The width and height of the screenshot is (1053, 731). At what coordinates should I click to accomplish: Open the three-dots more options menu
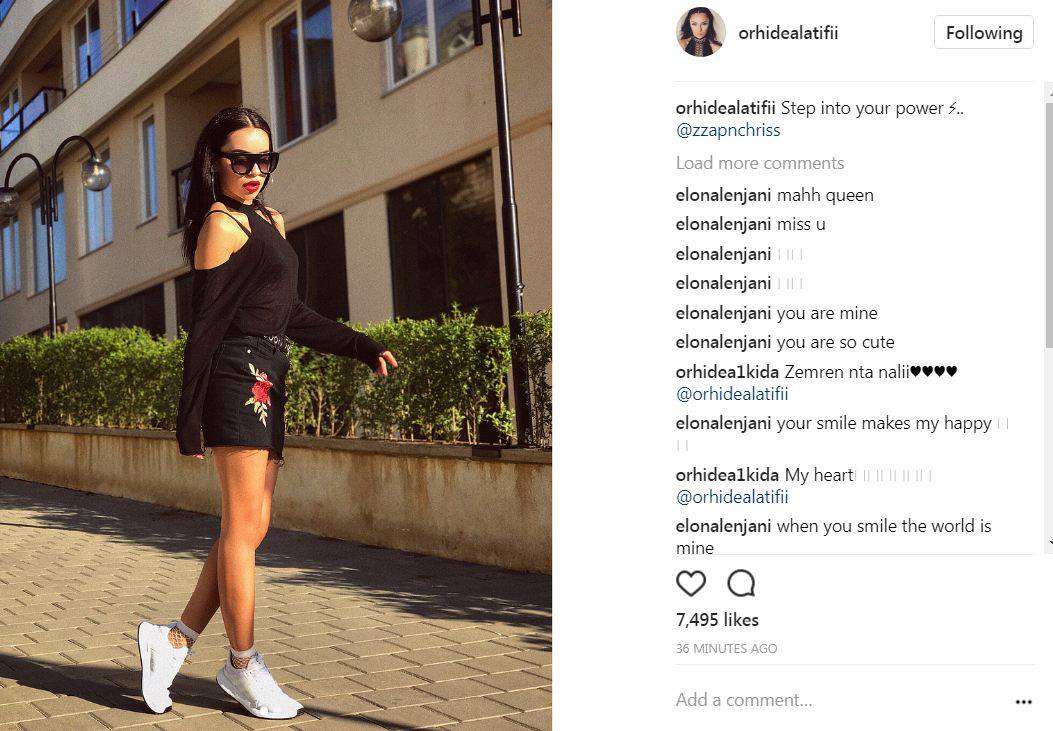coord(1023,702)
